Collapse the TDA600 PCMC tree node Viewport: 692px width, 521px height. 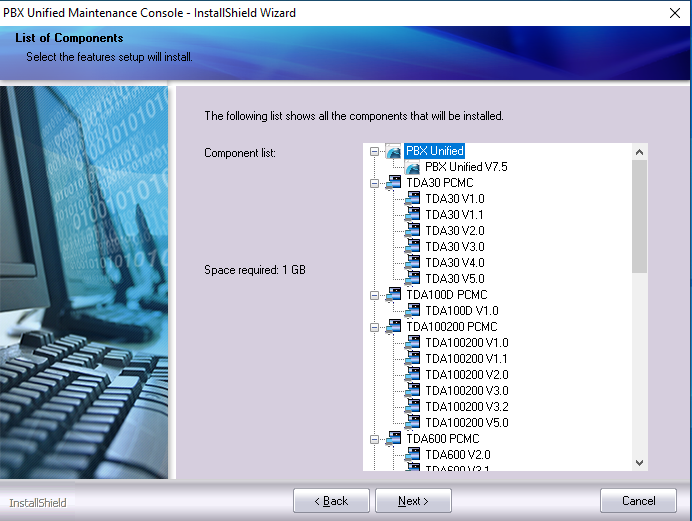(x=374, y=439)
